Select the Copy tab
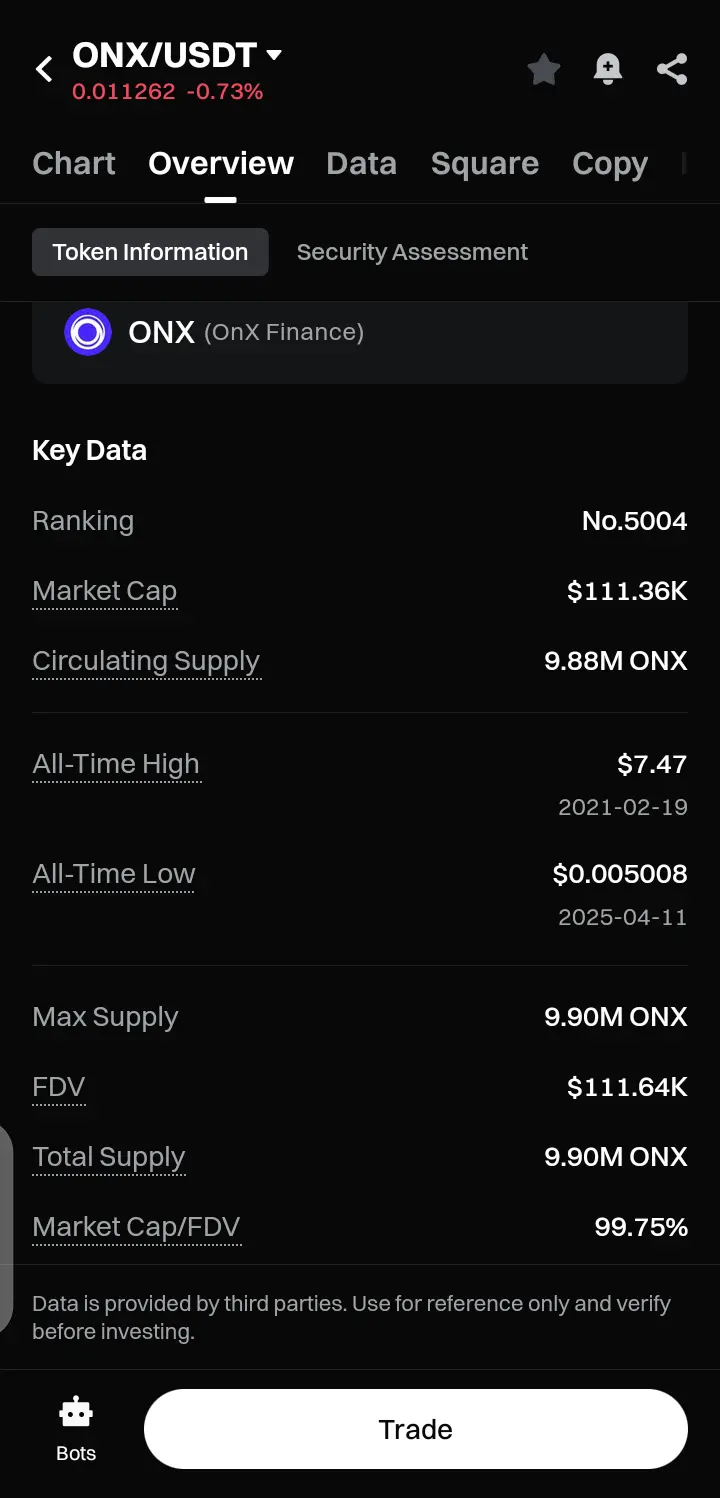 pyautogui.click(x=610, y=164)
